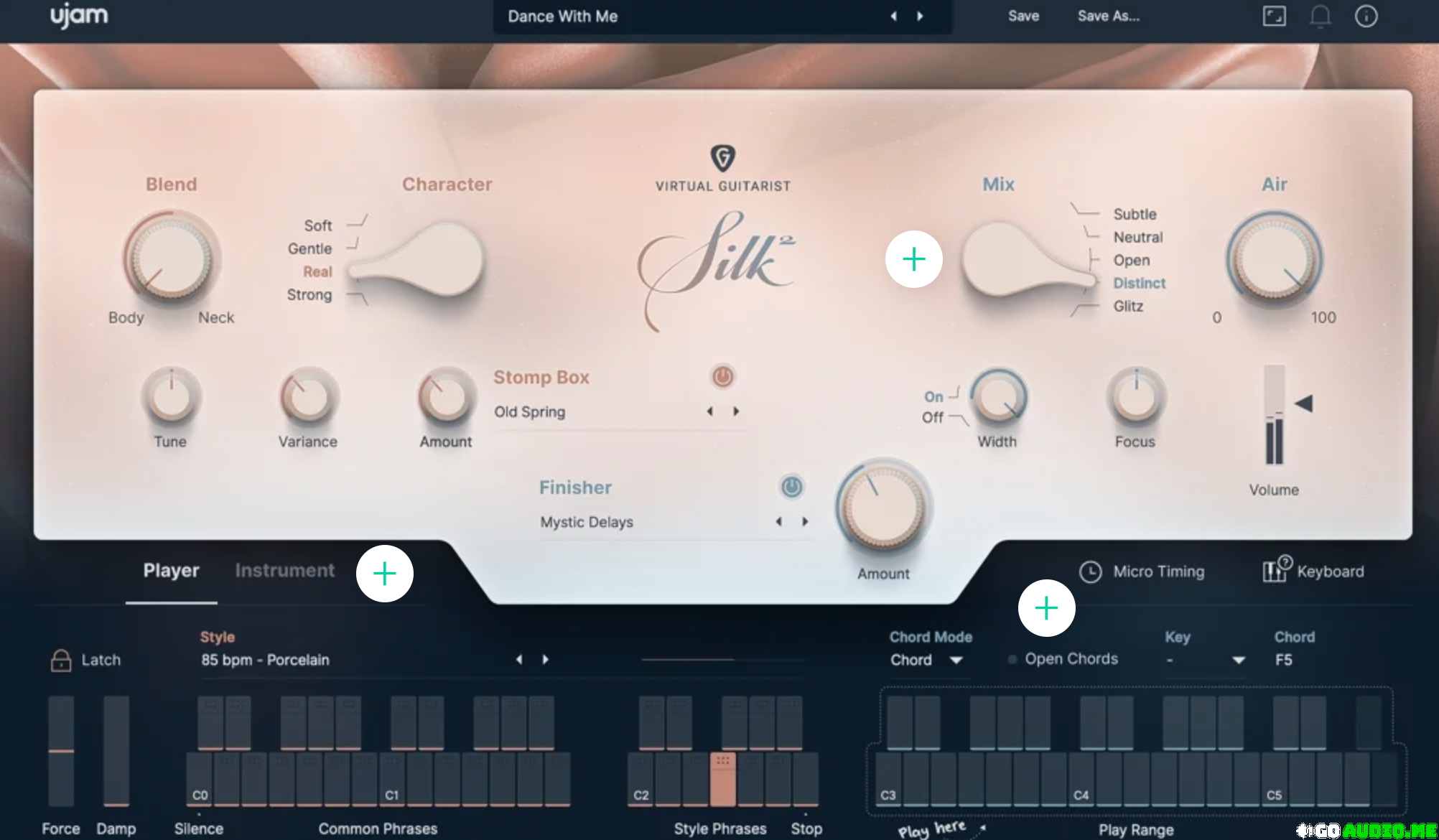
Task: Click the Volume meter arrow marker
Action: [1304, 403]
